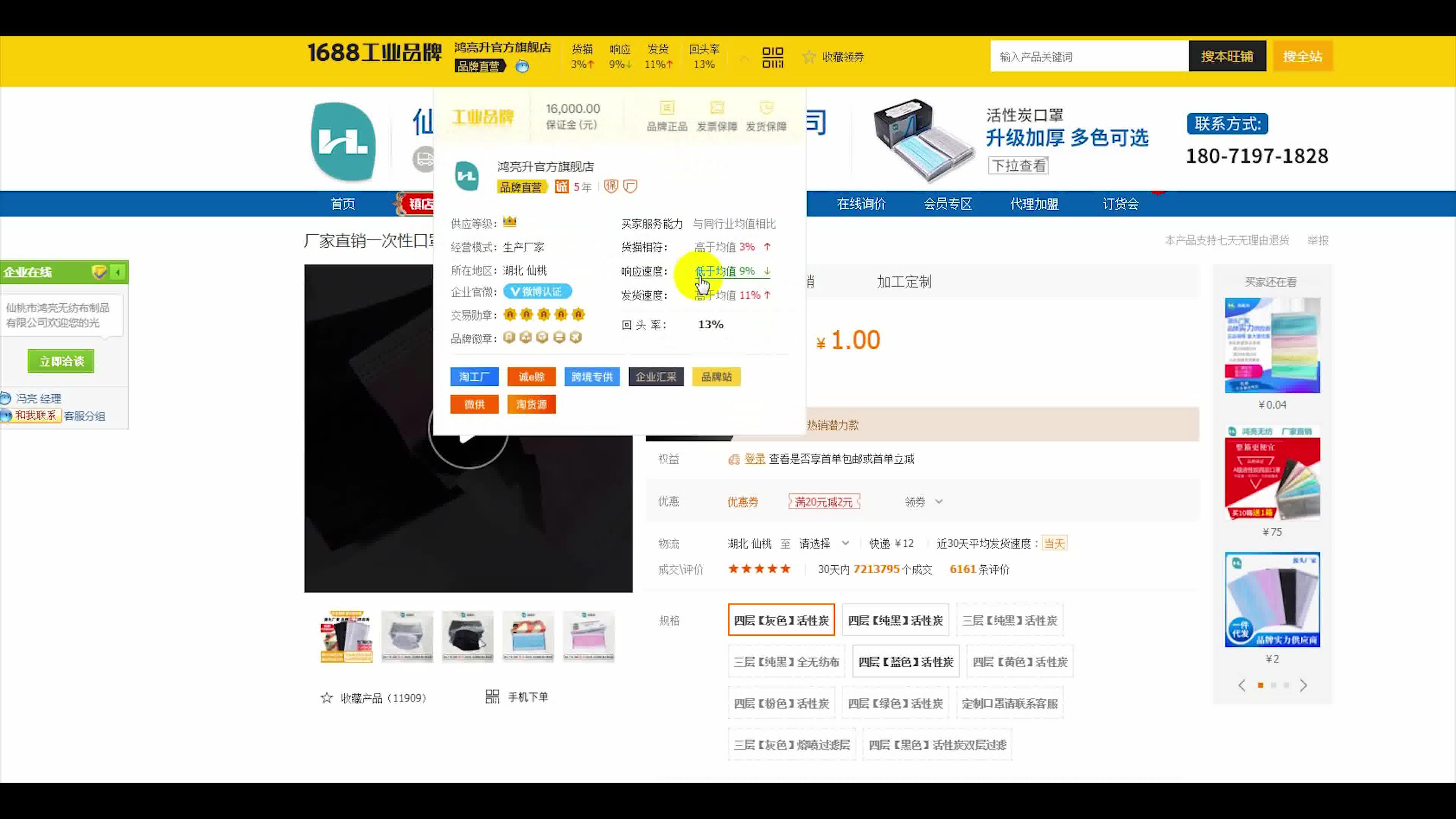Click the shield icon in 企业在线 panel
Viewport: 1456px width, 819px height.
[99, 273]
